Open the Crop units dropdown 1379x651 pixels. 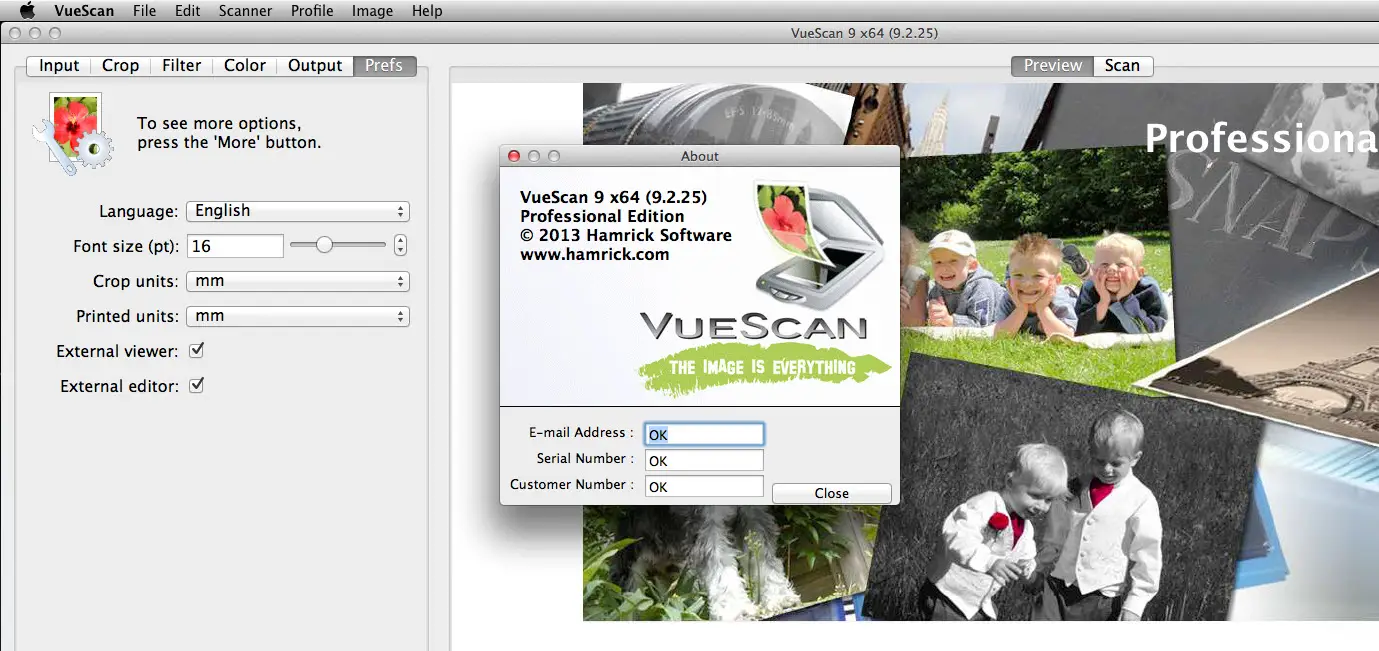coord(298,281)
